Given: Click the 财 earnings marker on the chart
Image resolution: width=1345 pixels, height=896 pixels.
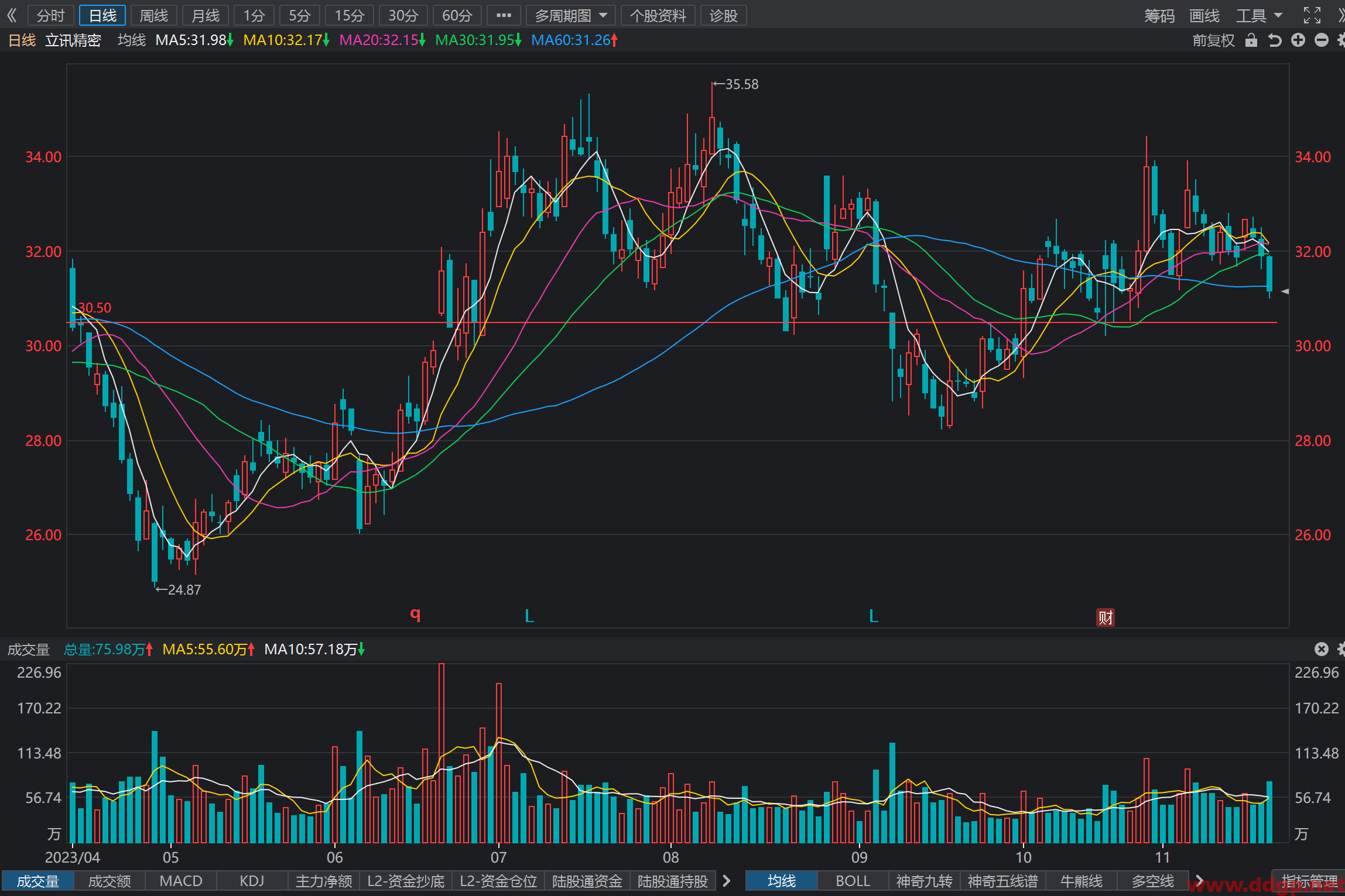Looking at the screenshot, I should pos(1106,617).
